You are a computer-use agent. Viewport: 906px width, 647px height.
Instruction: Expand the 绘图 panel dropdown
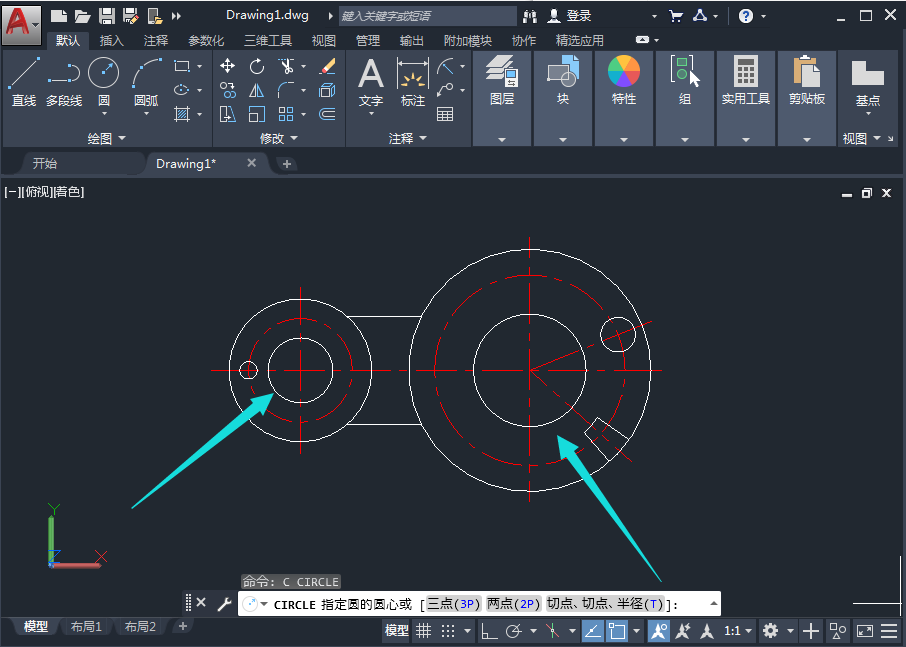[x=106, y=139]
